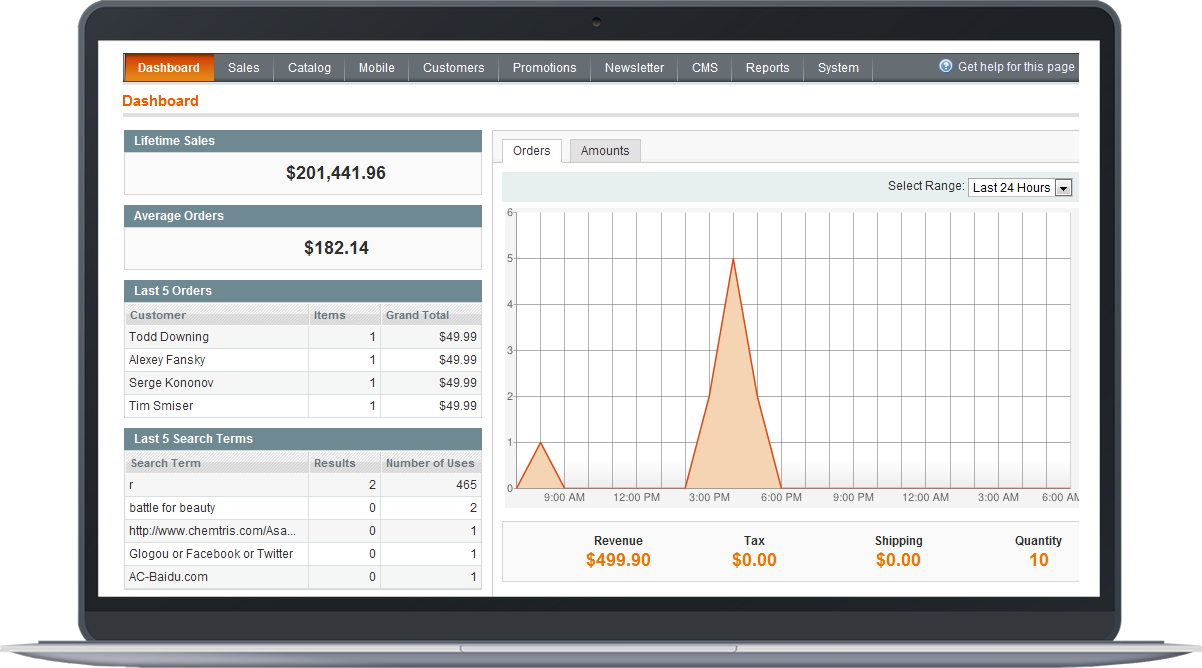Click the Revenue amount $499.90

(618, 560)
